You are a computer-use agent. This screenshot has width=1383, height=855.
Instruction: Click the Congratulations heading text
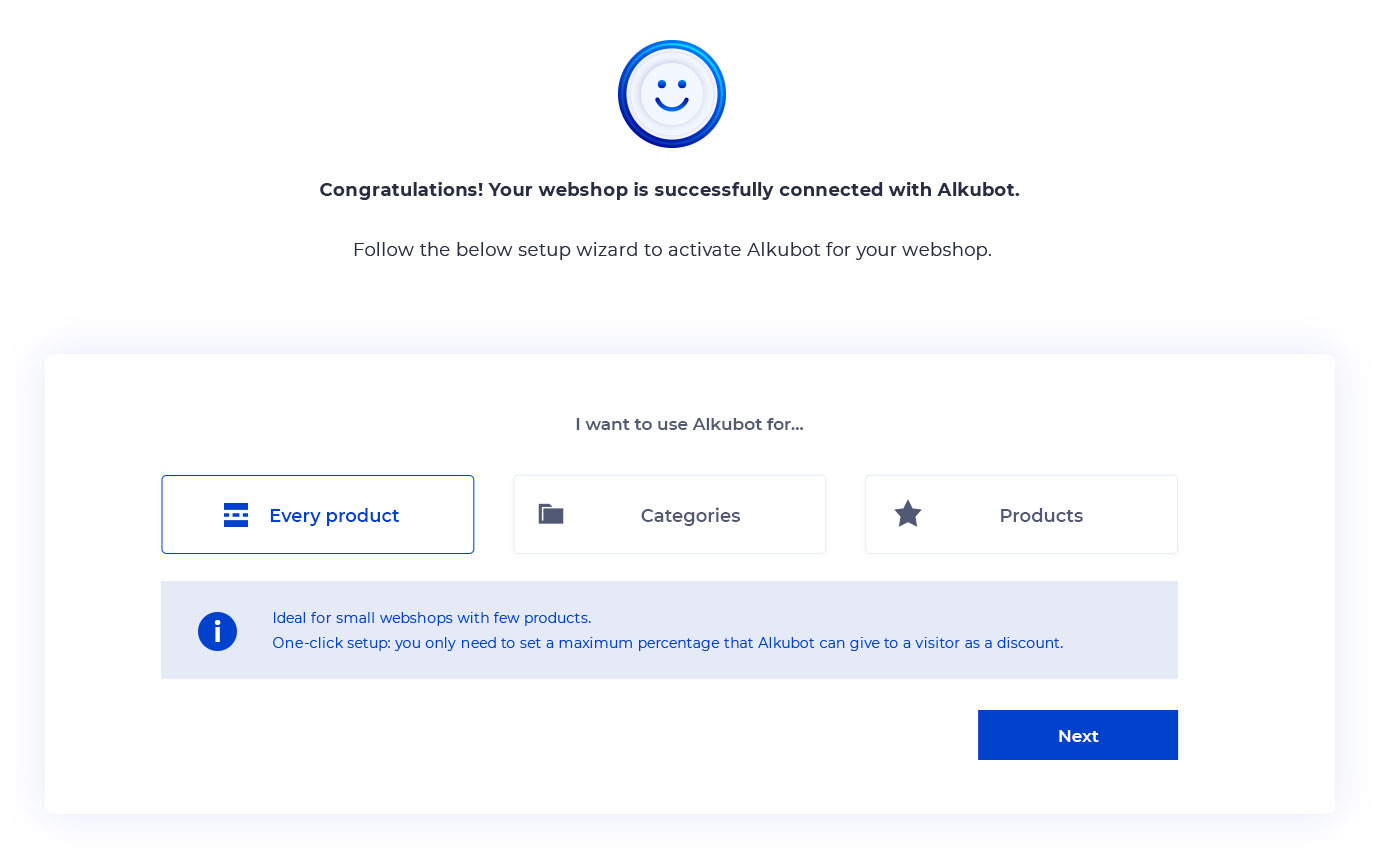coord(669,190)
